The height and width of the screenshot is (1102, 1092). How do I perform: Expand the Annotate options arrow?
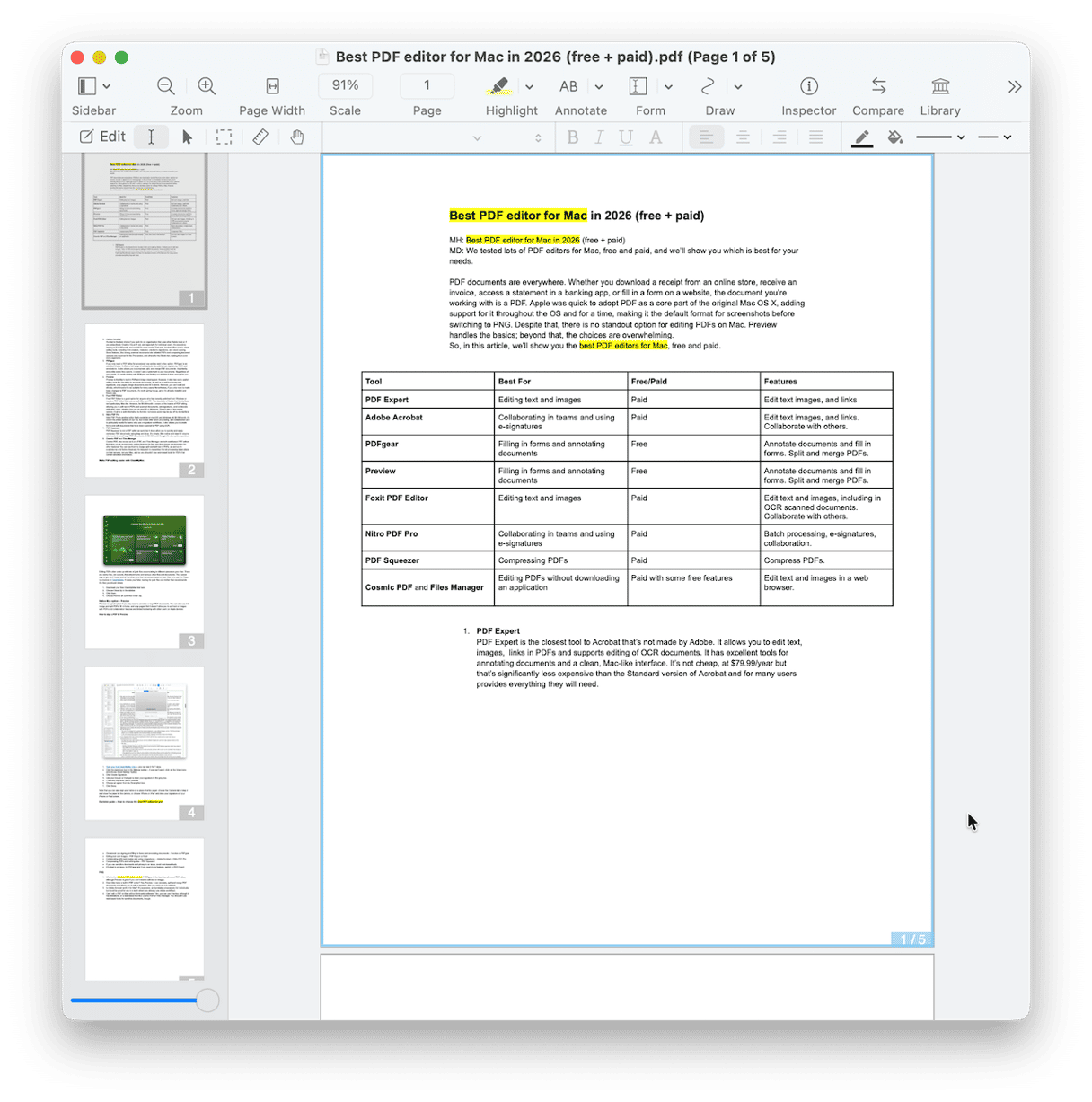(599, 87)
